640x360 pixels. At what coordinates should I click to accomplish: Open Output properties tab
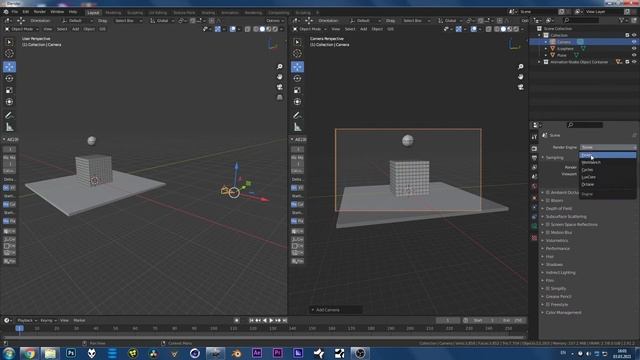pyautogui.click(x=534, y=158)
